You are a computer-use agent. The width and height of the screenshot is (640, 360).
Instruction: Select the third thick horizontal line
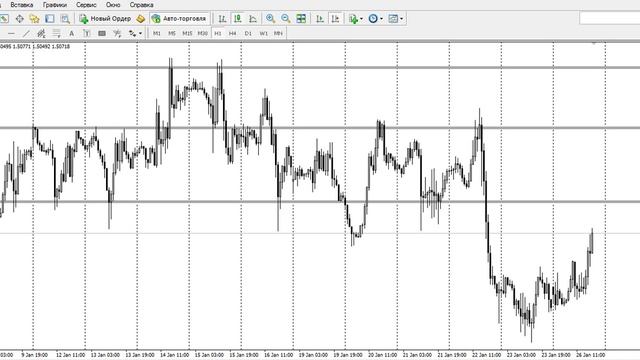pyautogui.click(x=320, y=201)
